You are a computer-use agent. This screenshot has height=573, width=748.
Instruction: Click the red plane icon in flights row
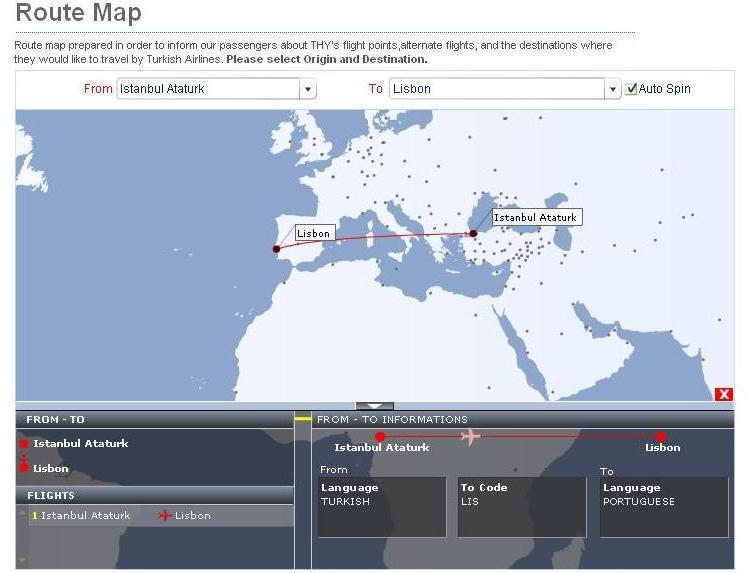165,516
